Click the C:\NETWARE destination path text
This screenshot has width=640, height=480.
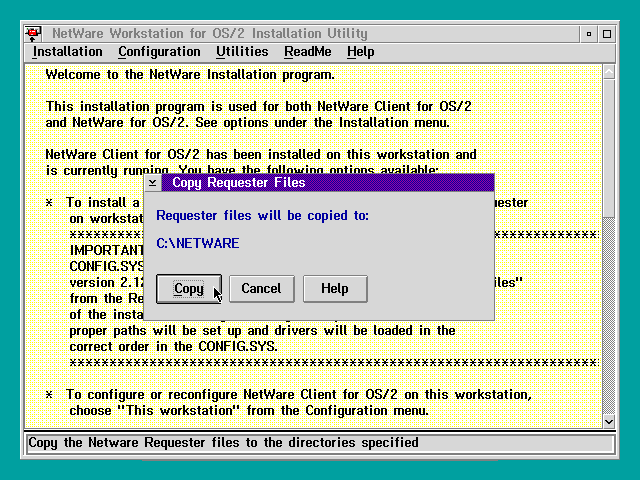pos(198,243)
